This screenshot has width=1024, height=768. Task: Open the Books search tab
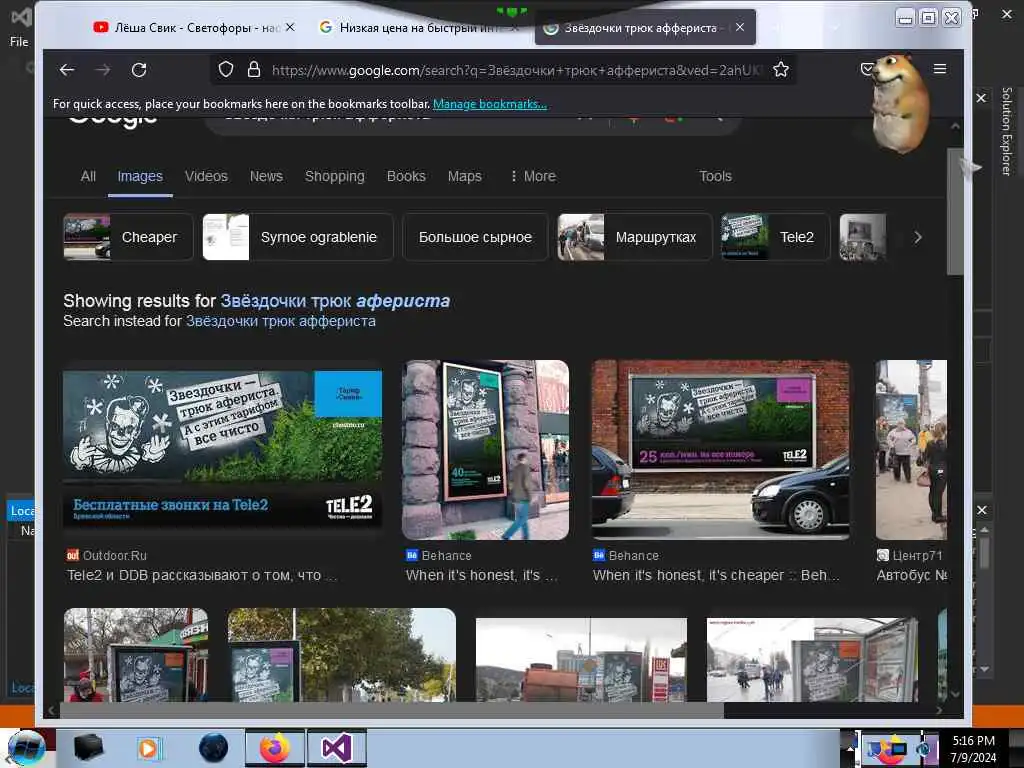click(406, 176)
